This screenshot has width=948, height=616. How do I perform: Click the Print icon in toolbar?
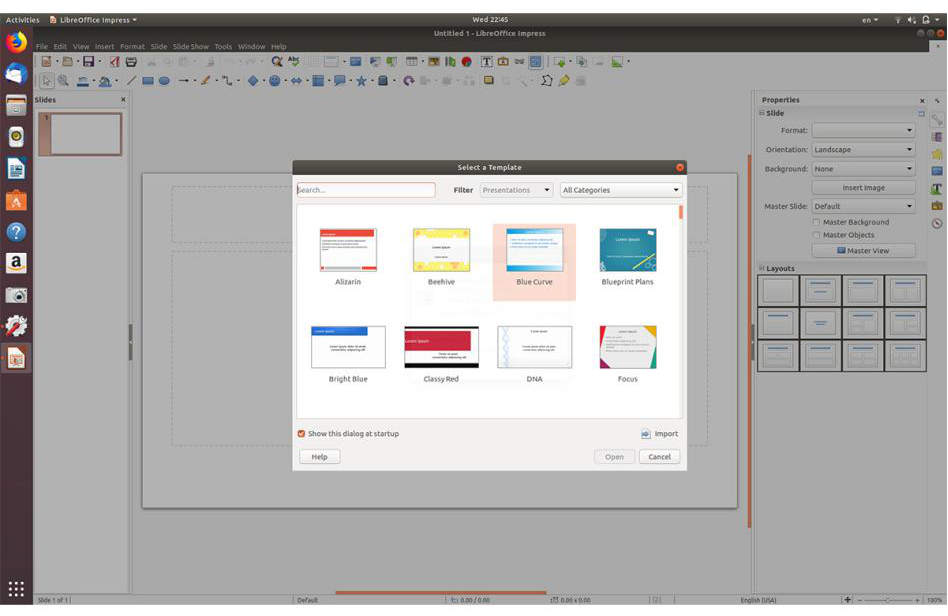[x=131, y=62]
